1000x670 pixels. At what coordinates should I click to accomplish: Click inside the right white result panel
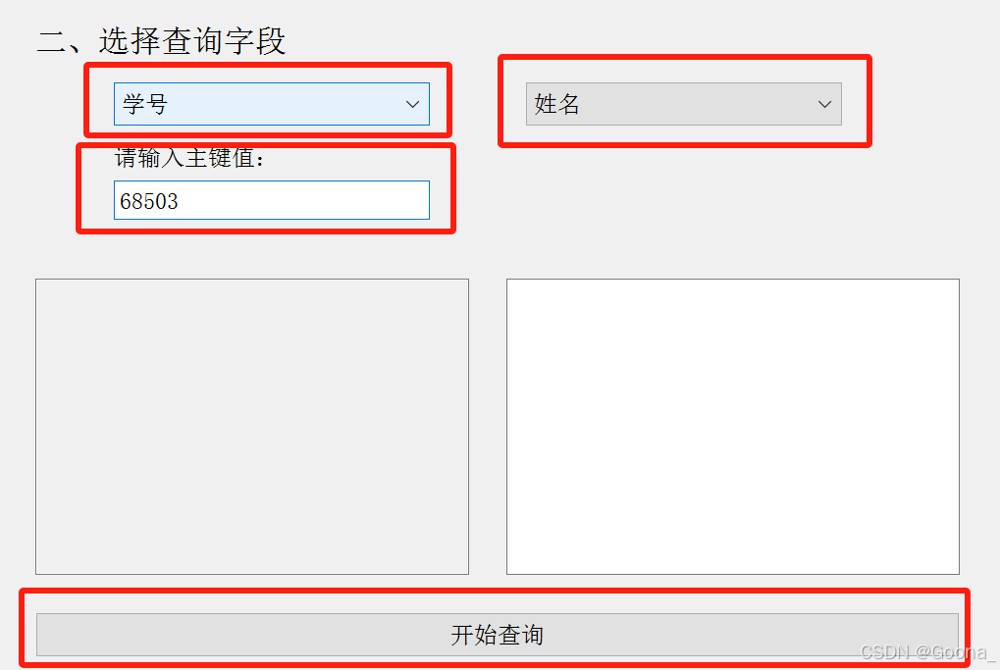point(733,426)
